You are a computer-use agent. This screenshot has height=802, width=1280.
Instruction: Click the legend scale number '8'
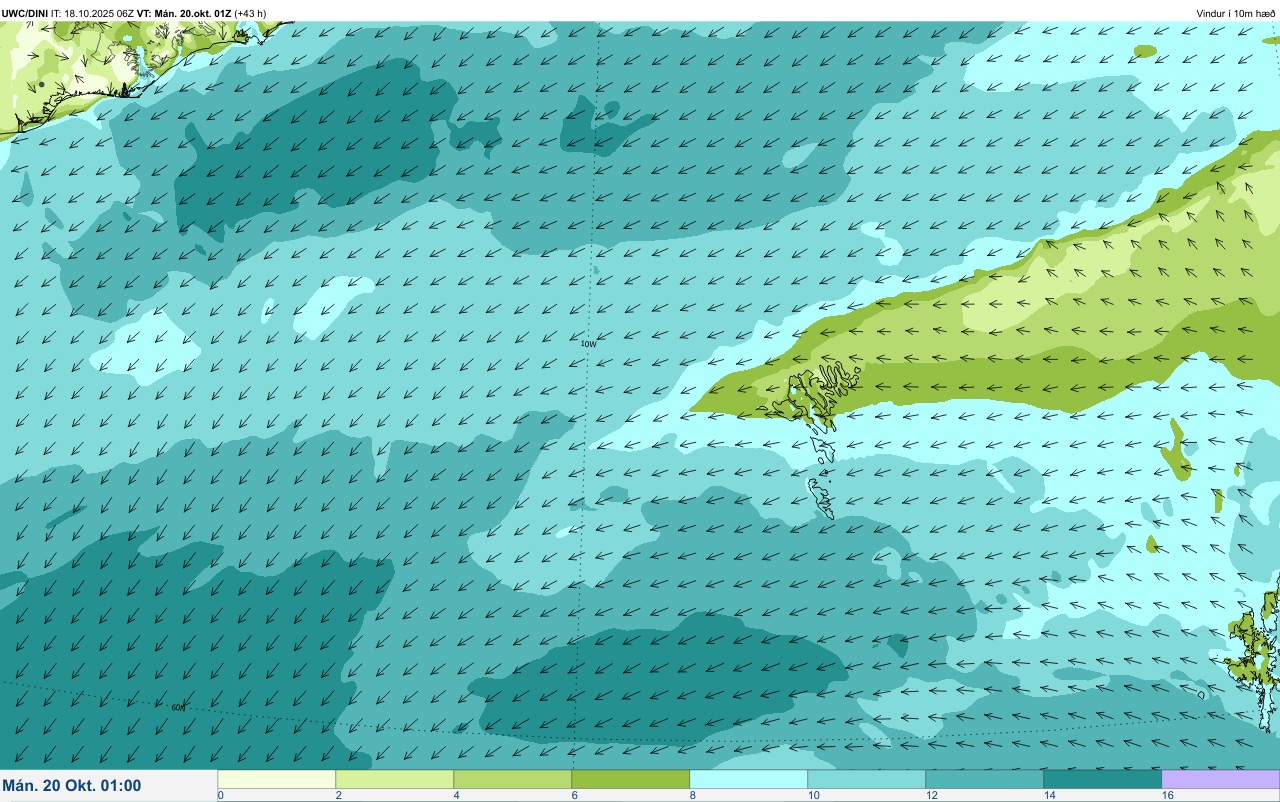pyautogui.click(x=693, y=795)
